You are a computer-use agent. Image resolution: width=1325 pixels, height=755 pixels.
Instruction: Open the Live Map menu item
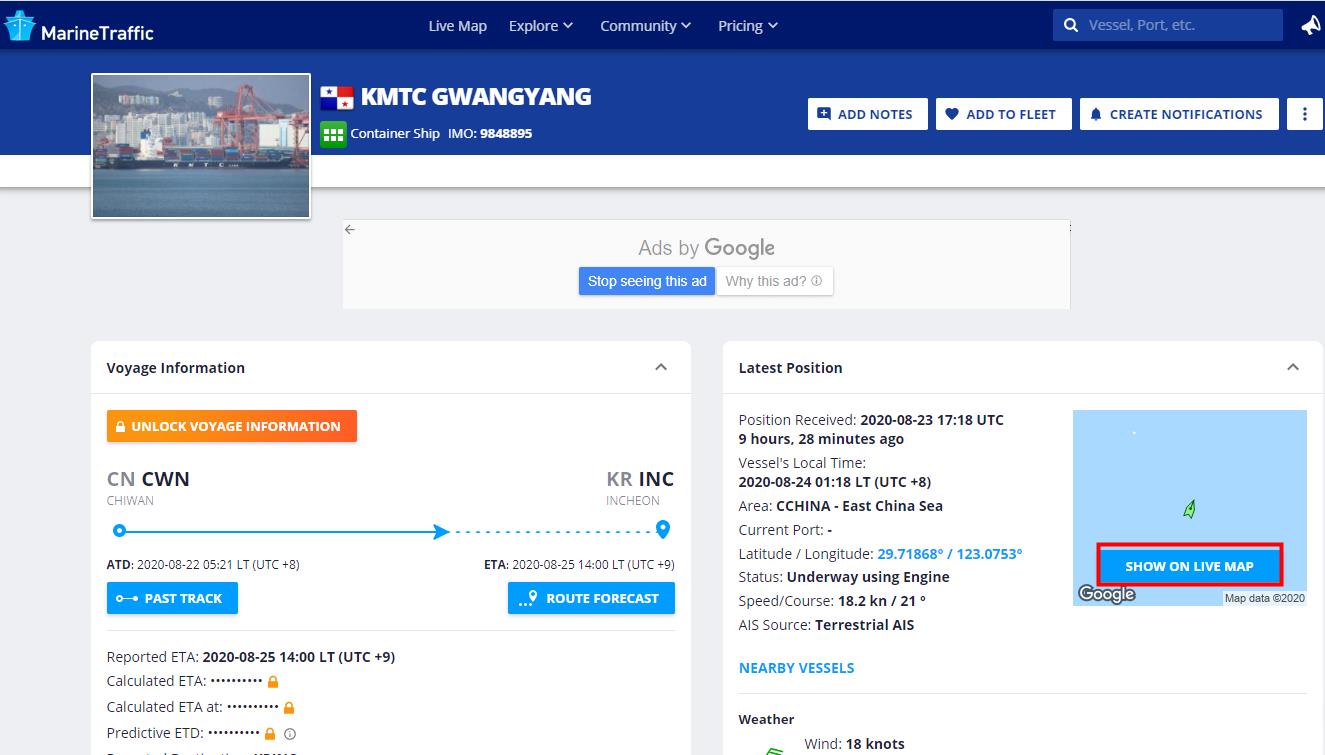coord(457,26)
